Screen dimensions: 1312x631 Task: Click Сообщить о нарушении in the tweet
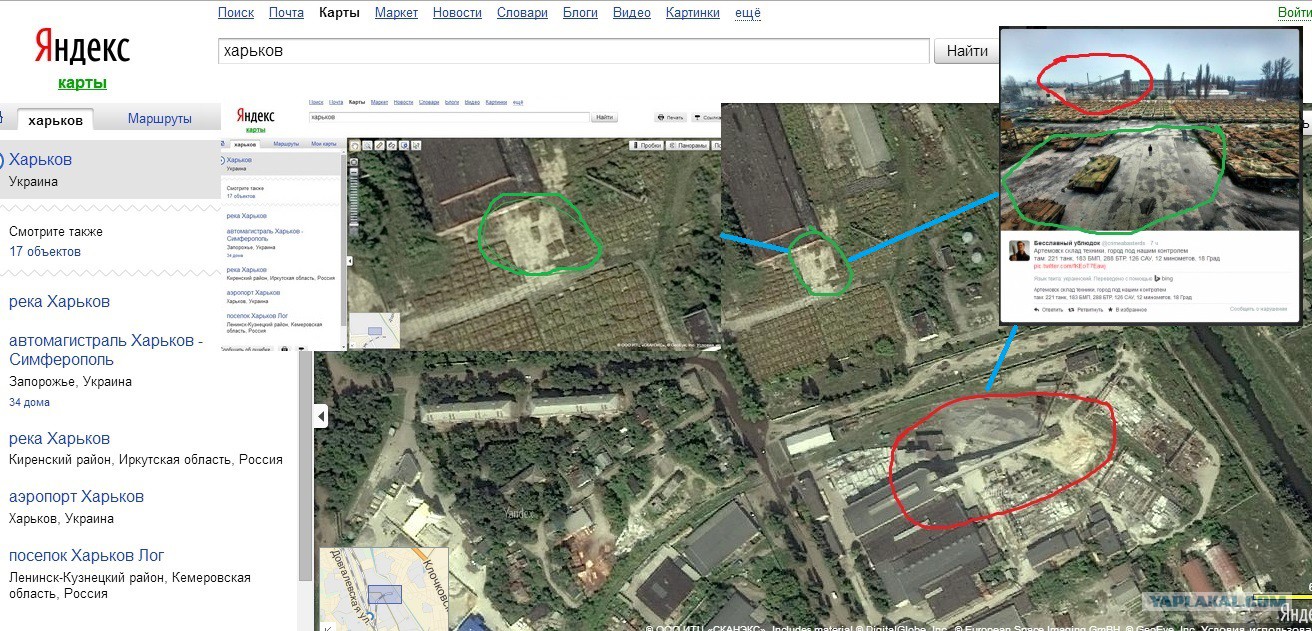[1258, 309]
